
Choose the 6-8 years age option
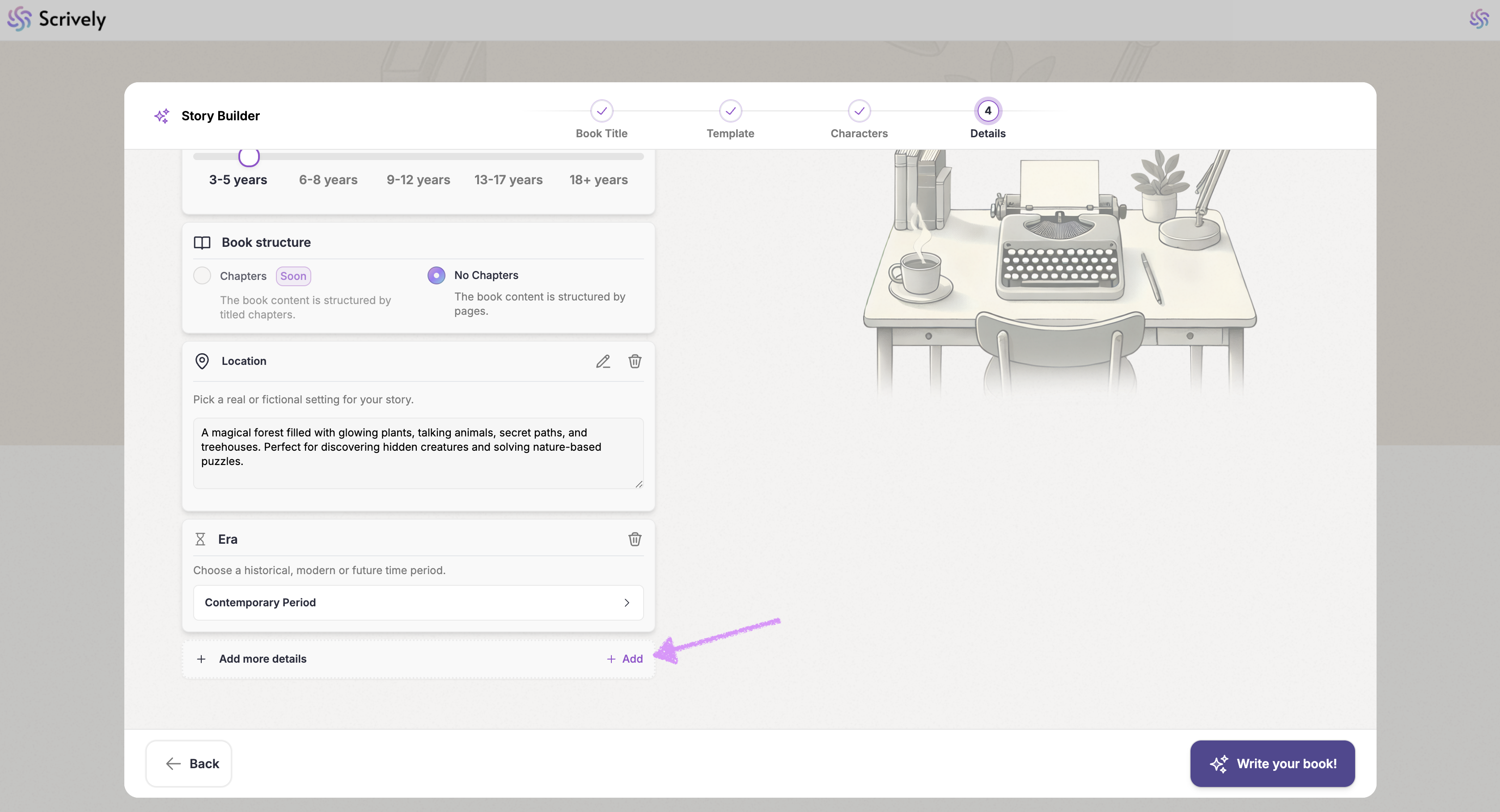coord(328,180)
